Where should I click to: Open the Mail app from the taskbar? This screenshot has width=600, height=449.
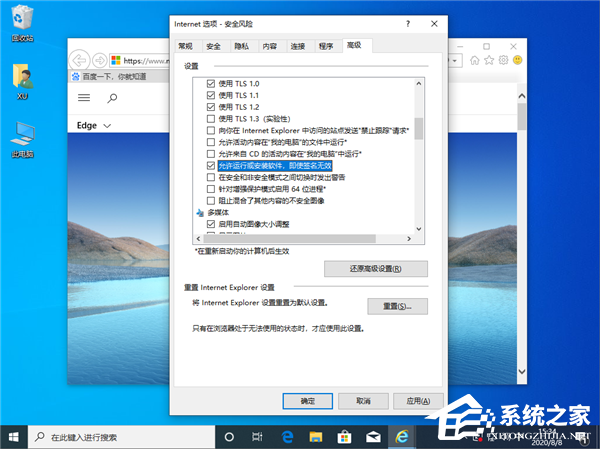click(373, 437)
